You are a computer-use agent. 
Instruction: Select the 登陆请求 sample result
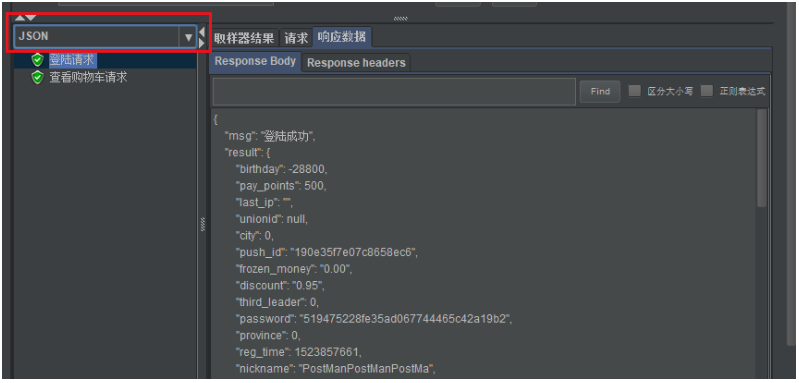72,60
